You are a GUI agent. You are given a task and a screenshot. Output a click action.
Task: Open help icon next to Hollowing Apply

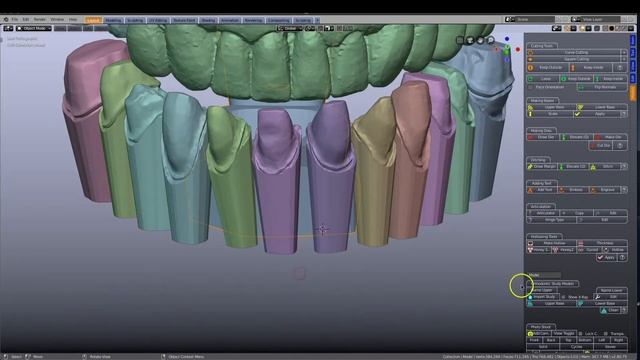tap(622, 258)
